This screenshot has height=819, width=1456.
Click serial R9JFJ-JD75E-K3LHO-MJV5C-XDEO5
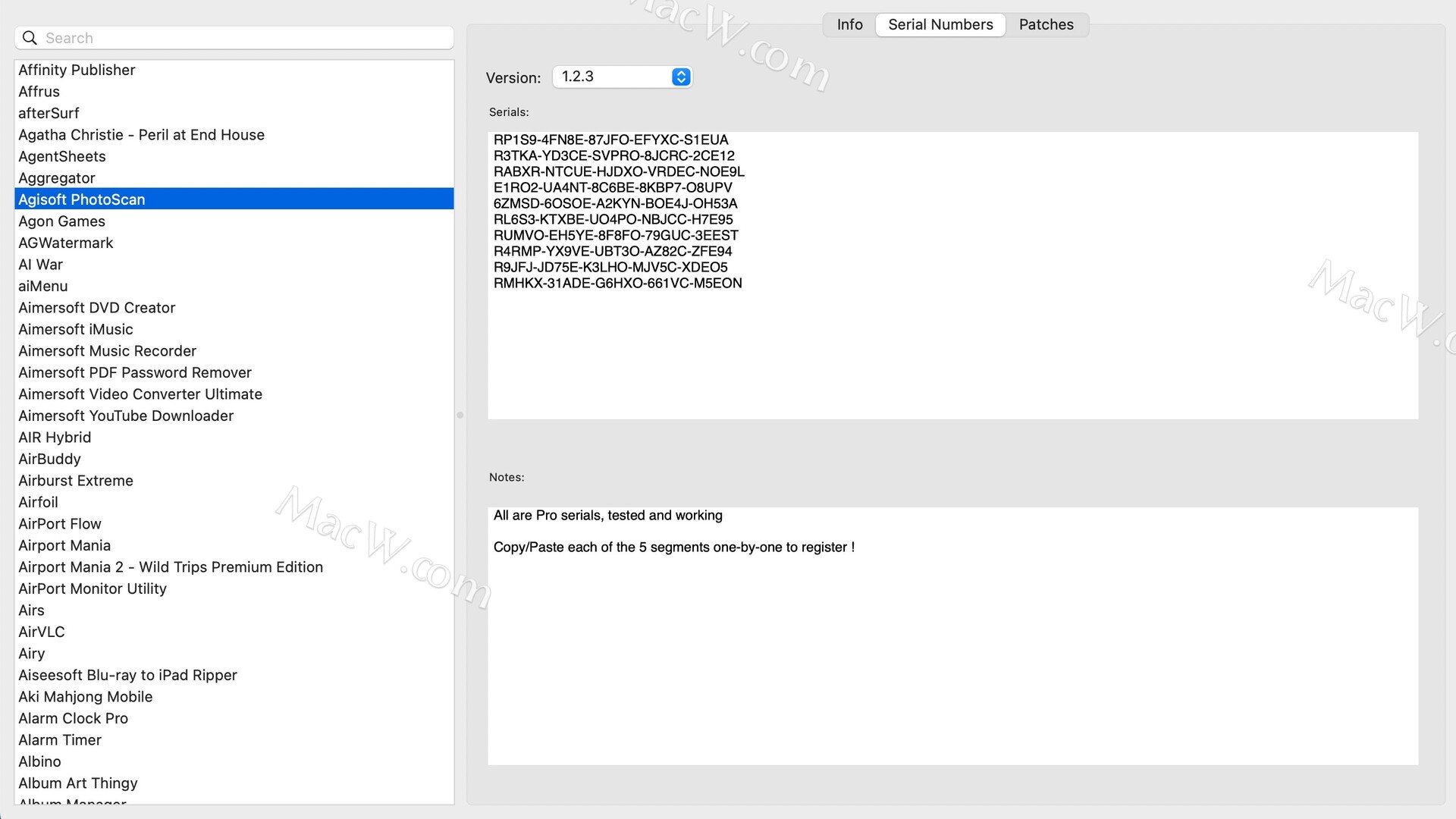tap(610, 267)
